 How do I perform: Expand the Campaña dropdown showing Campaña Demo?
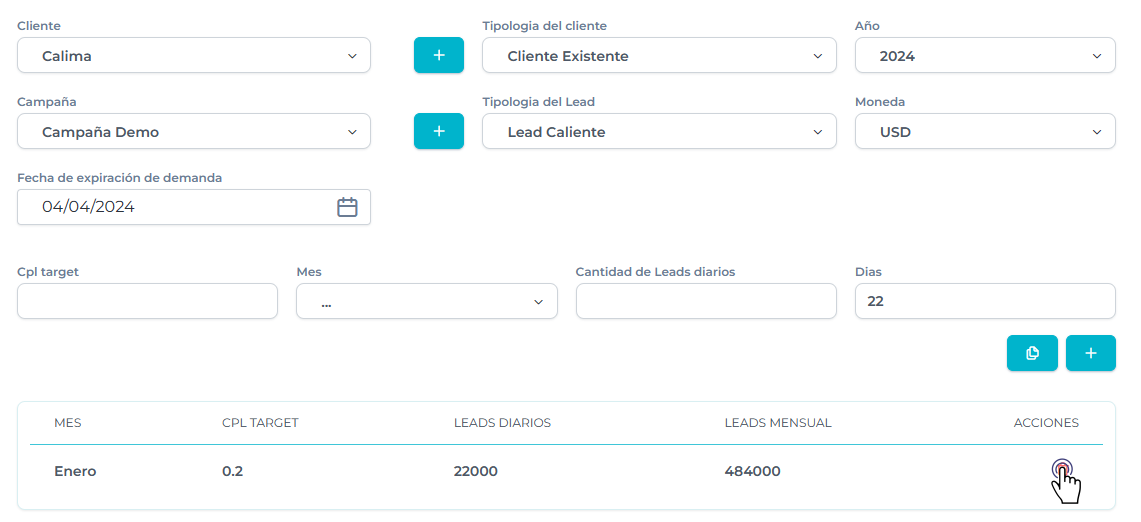pyautogui.click(x=194, y=132)
